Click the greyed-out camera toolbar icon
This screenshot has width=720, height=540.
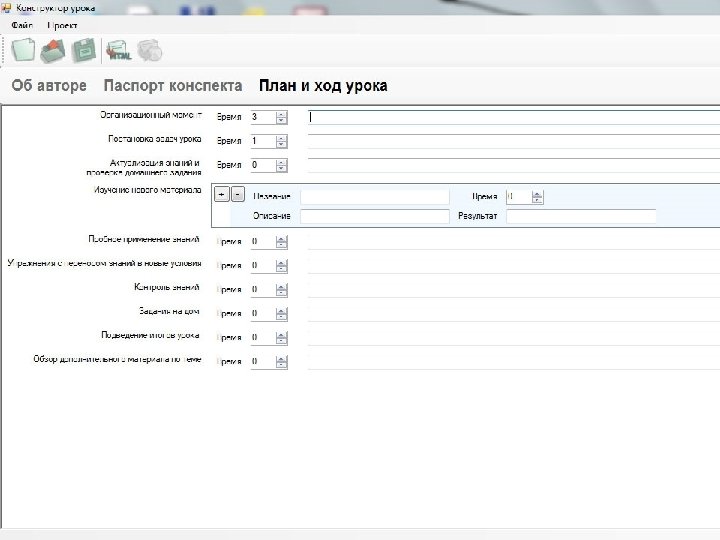tap(150, 51)
